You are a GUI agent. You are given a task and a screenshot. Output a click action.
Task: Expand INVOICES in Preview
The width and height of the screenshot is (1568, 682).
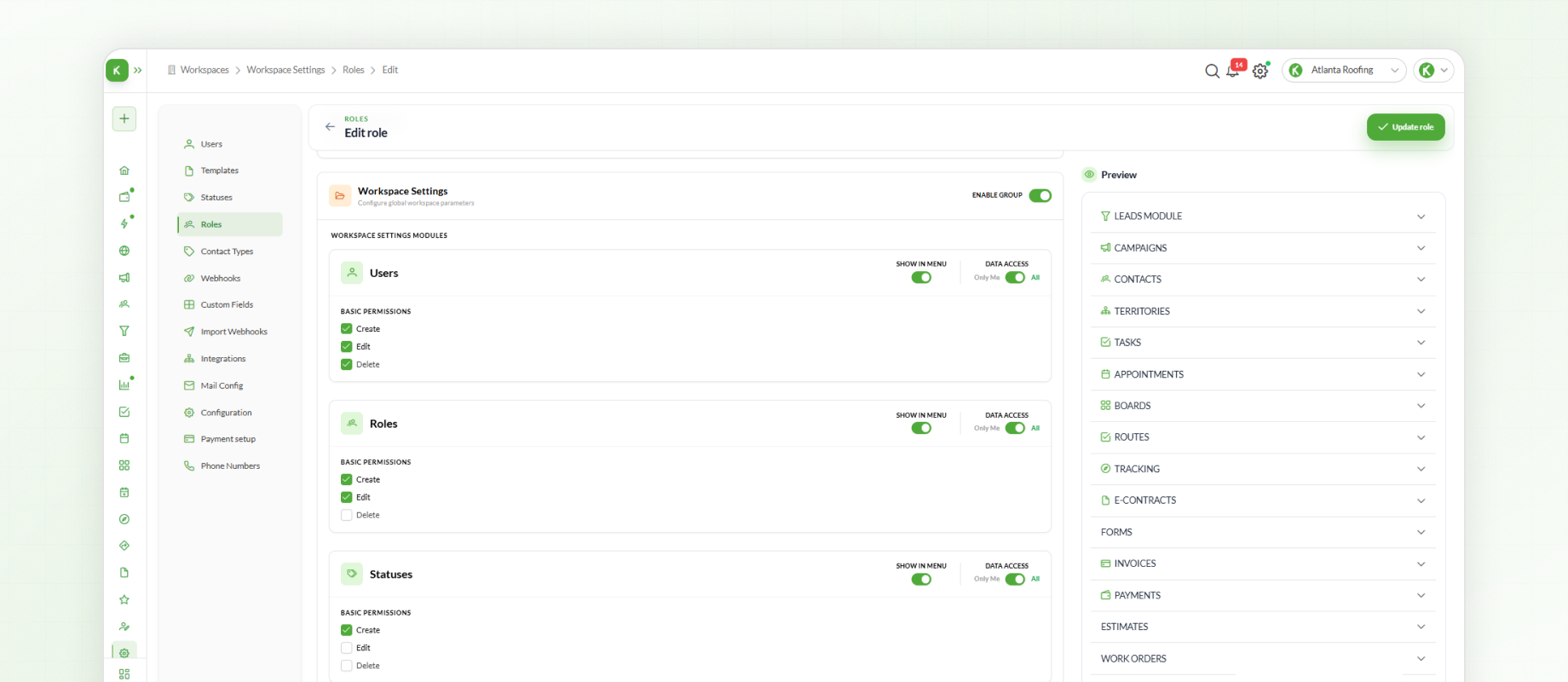point(1263,564)
